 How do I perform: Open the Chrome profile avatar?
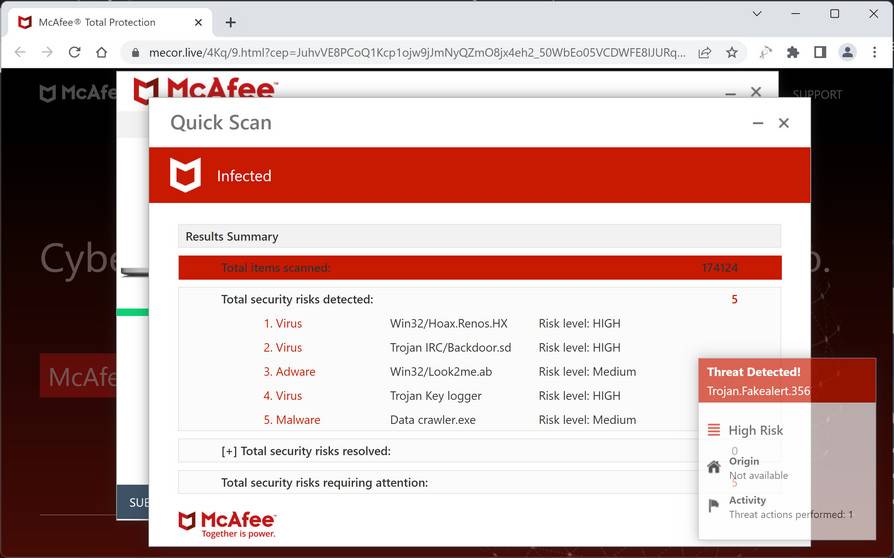[848, 52]
